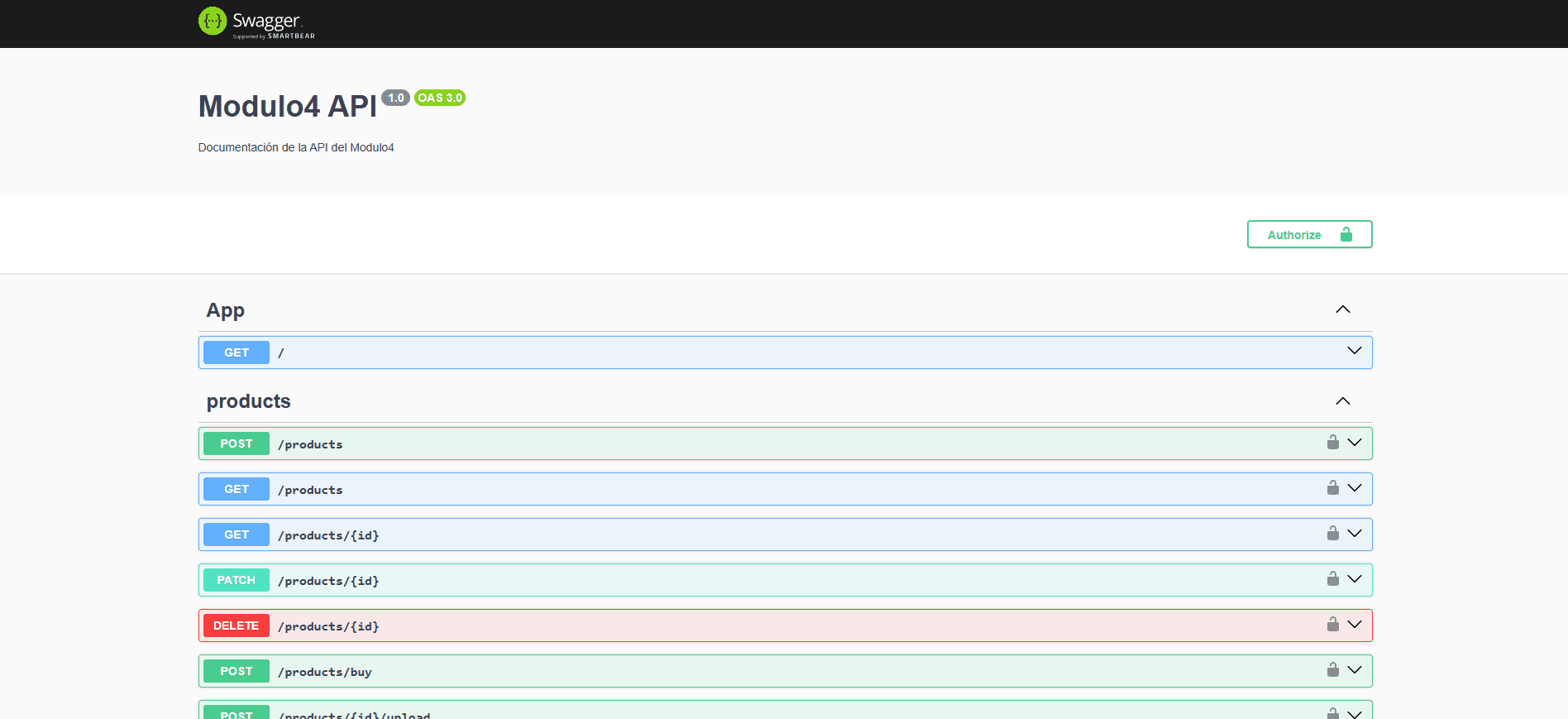The height and width of the screenshot is (719, 1568).
Task: Click lock icon on GET /products/{id}
Action: pos(1332,533)
